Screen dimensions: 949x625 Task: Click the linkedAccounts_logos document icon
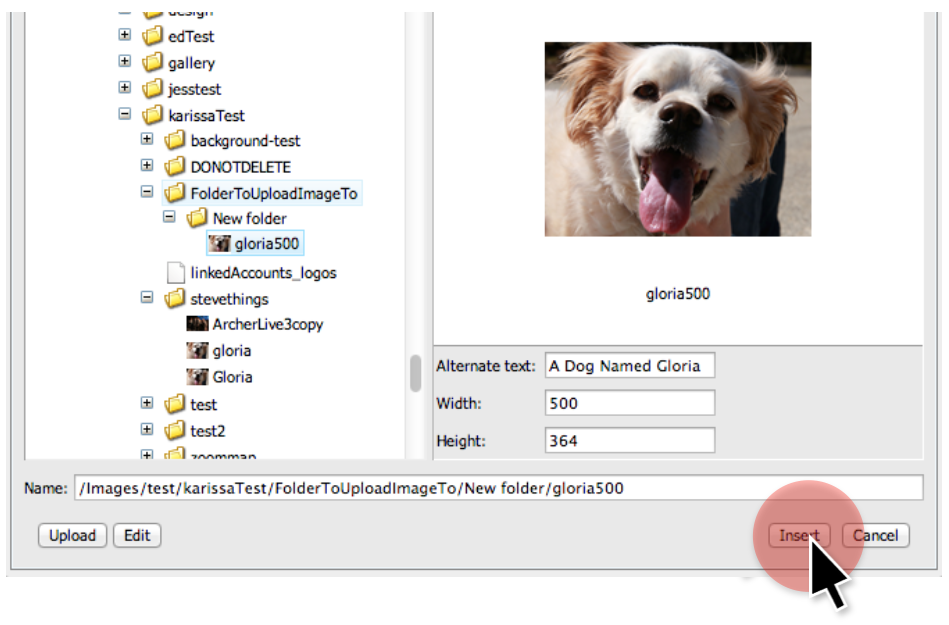coord(175,272)
